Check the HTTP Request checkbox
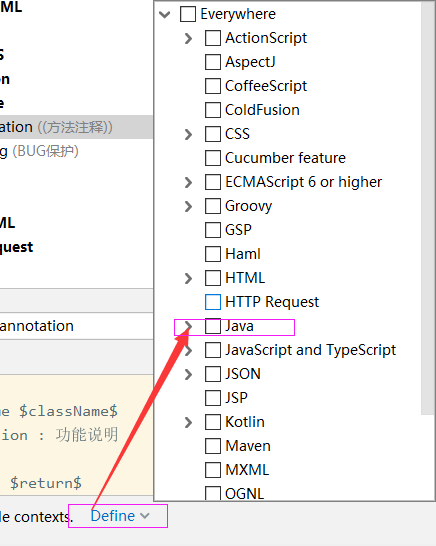The image size is (436, 546). (213, 302)
